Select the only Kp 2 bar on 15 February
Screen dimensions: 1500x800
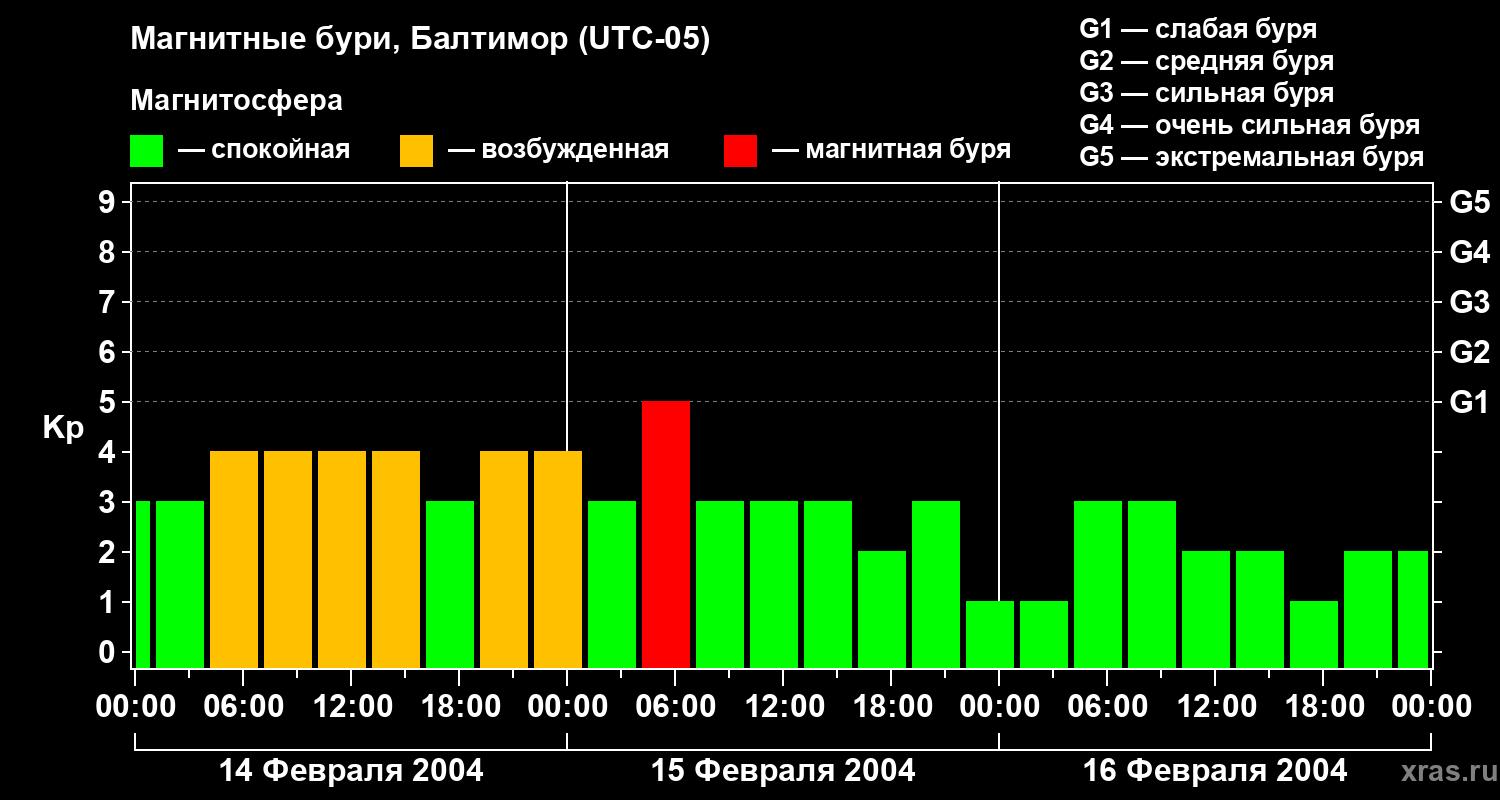pos(882,609)
